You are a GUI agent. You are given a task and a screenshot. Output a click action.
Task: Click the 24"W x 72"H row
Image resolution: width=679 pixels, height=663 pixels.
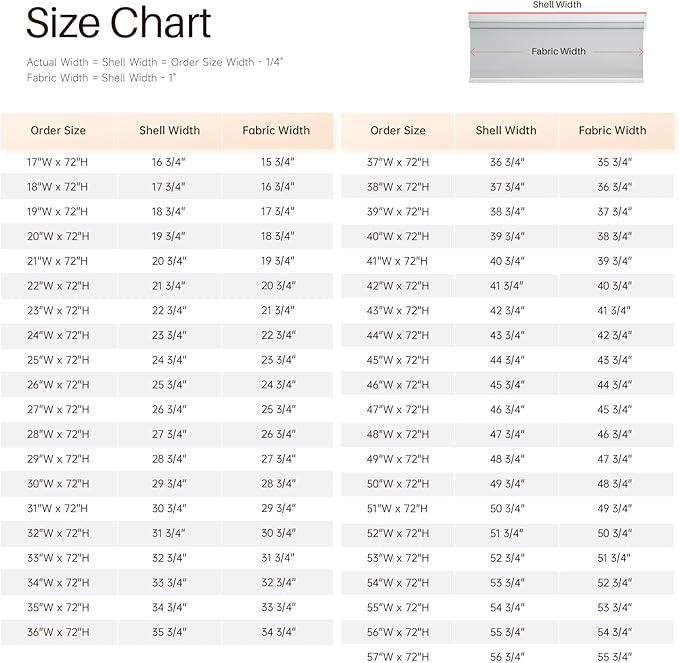click(167, 336)
